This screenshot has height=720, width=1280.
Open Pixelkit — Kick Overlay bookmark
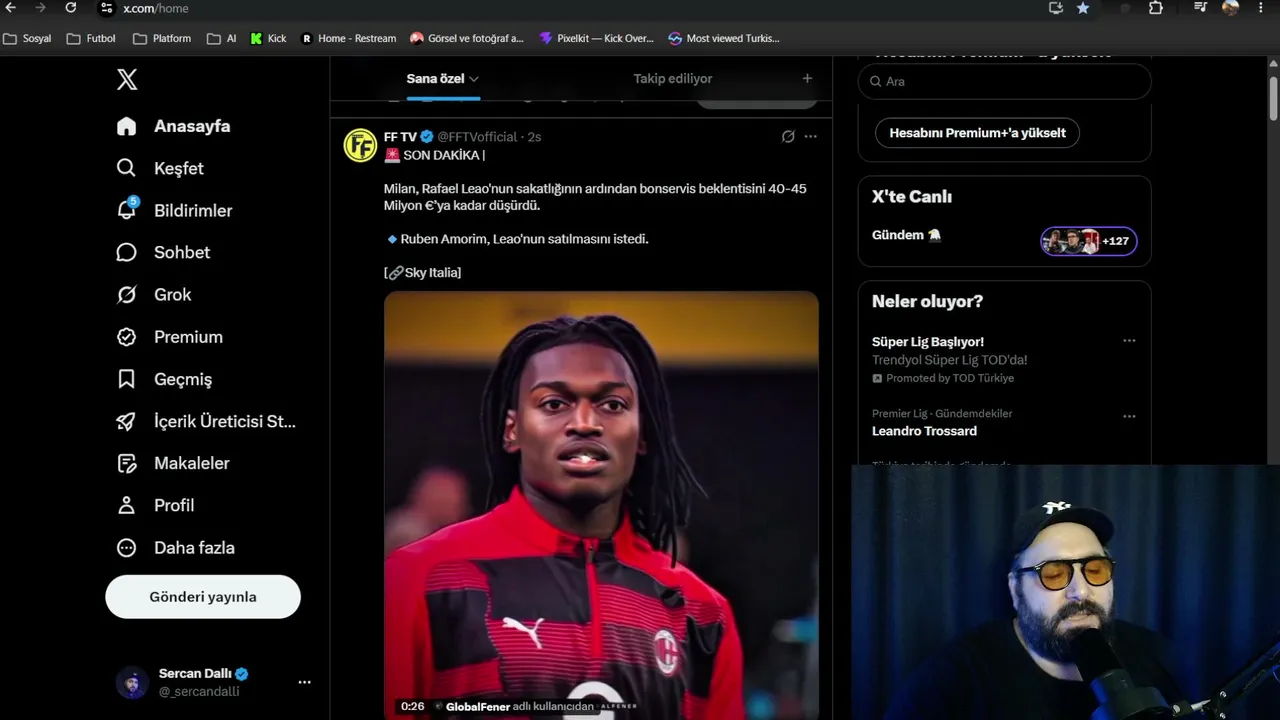pos(596,38)
